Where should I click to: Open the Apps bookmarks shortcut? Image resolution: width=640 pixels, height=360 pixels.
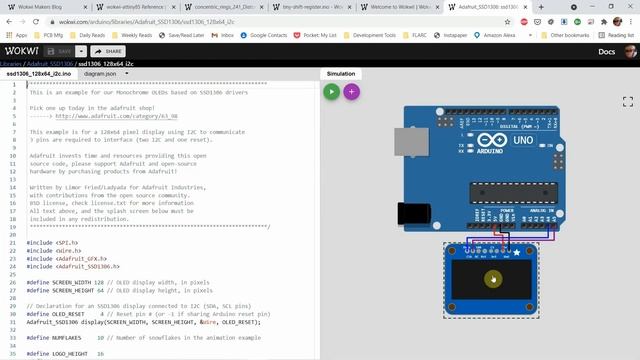(x=17, y=35)
